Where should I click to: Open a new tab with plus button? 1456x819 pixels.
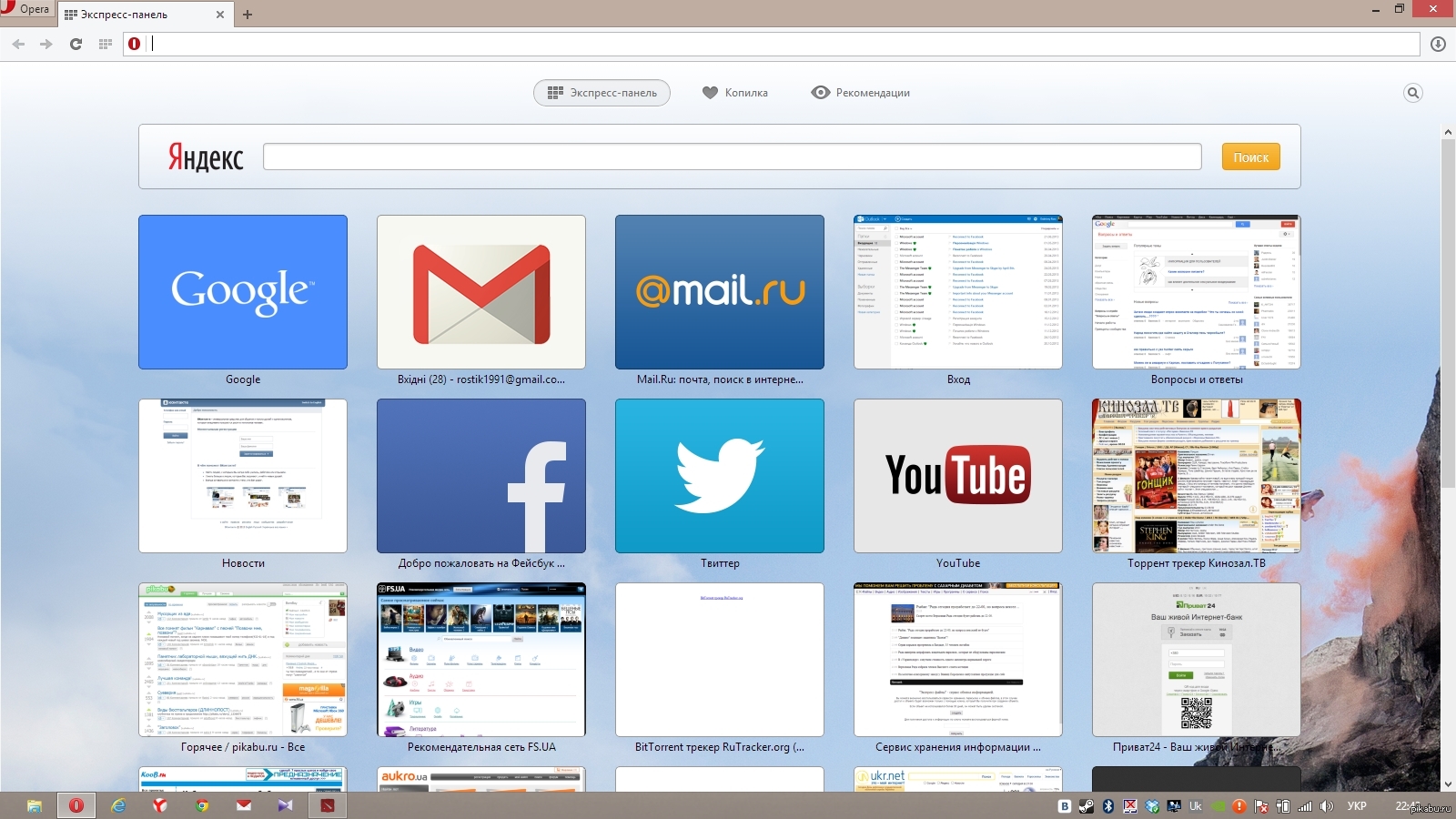[x=248, y=15]
